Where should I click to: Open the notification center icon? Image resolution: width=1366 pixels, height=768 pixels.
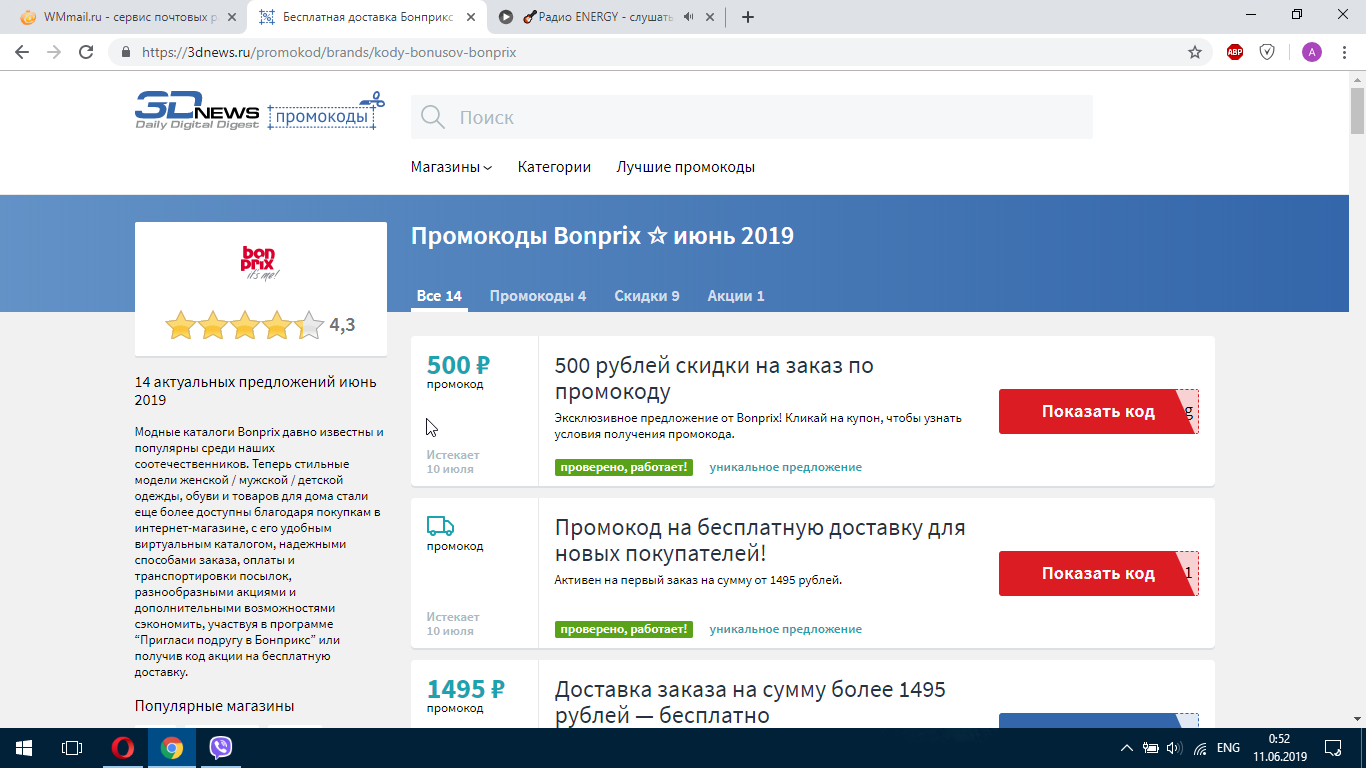1333,747
